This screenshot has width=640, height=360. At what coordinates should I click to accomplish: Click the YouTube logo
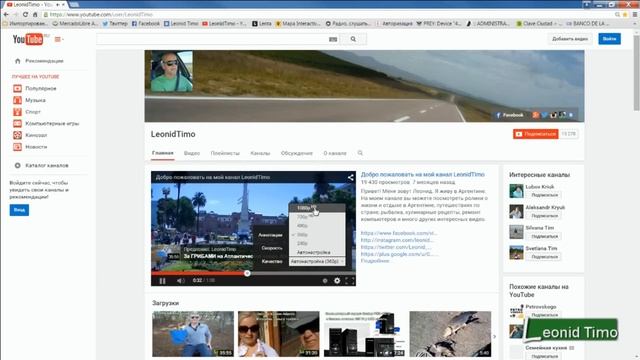pos(28,39)
